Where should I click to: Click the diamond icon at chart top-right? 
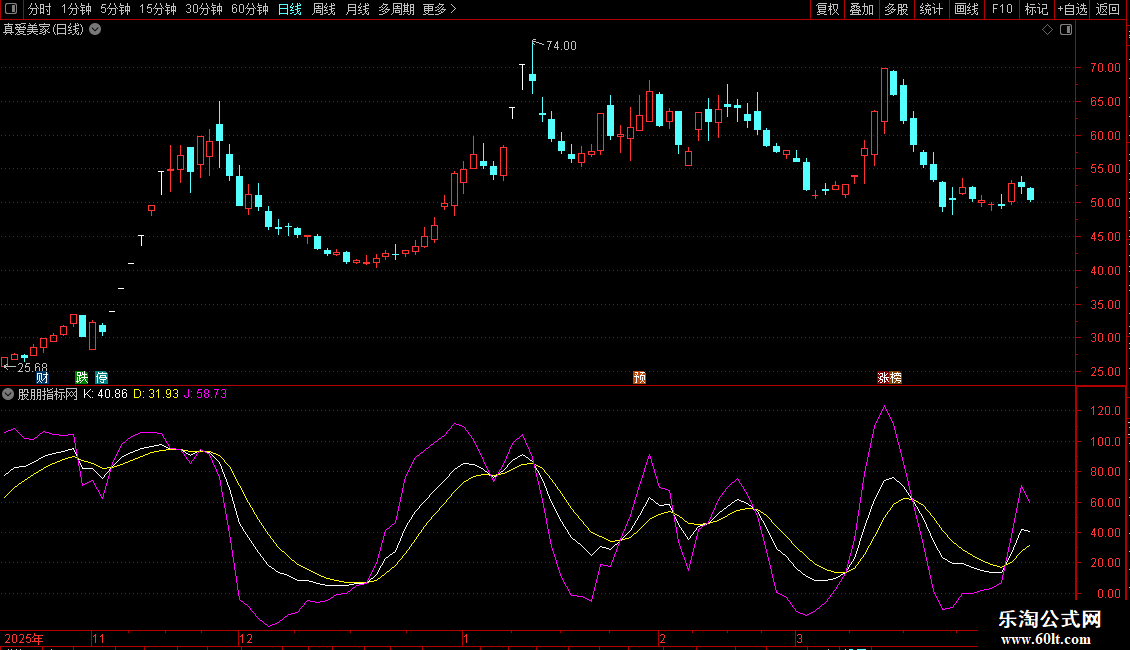[1047, 30]
